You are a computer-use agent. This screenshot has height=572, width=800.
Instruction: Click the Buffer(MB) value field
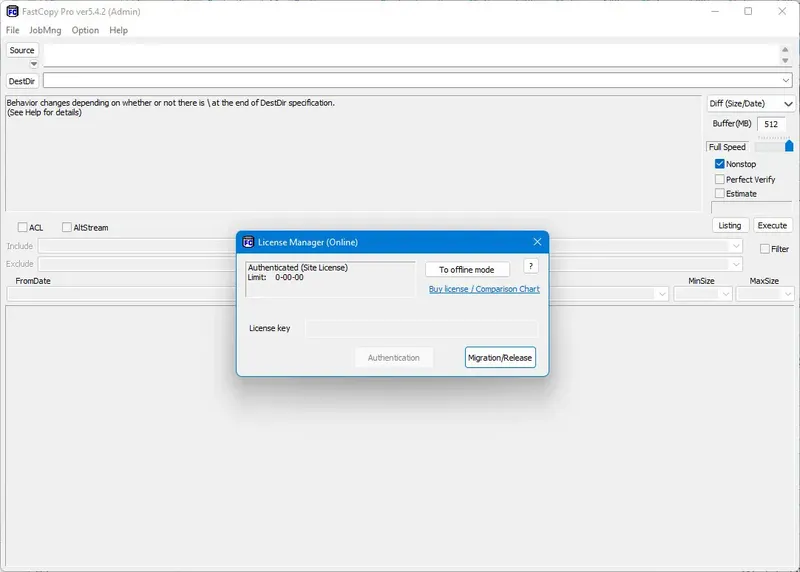[x=771, y=124]
